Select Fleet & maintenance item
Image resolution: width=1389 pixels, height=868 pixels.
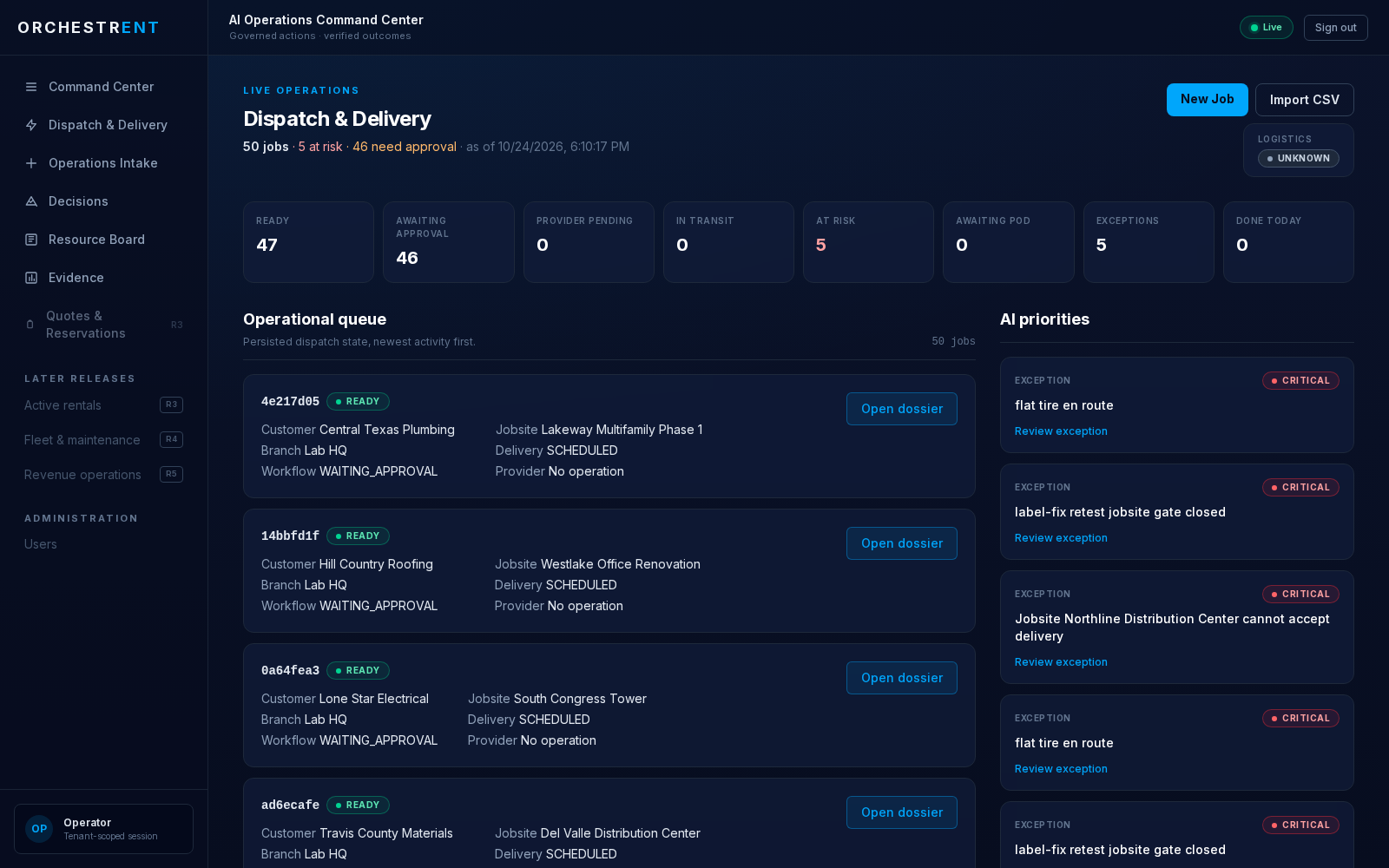coord(103,440)
